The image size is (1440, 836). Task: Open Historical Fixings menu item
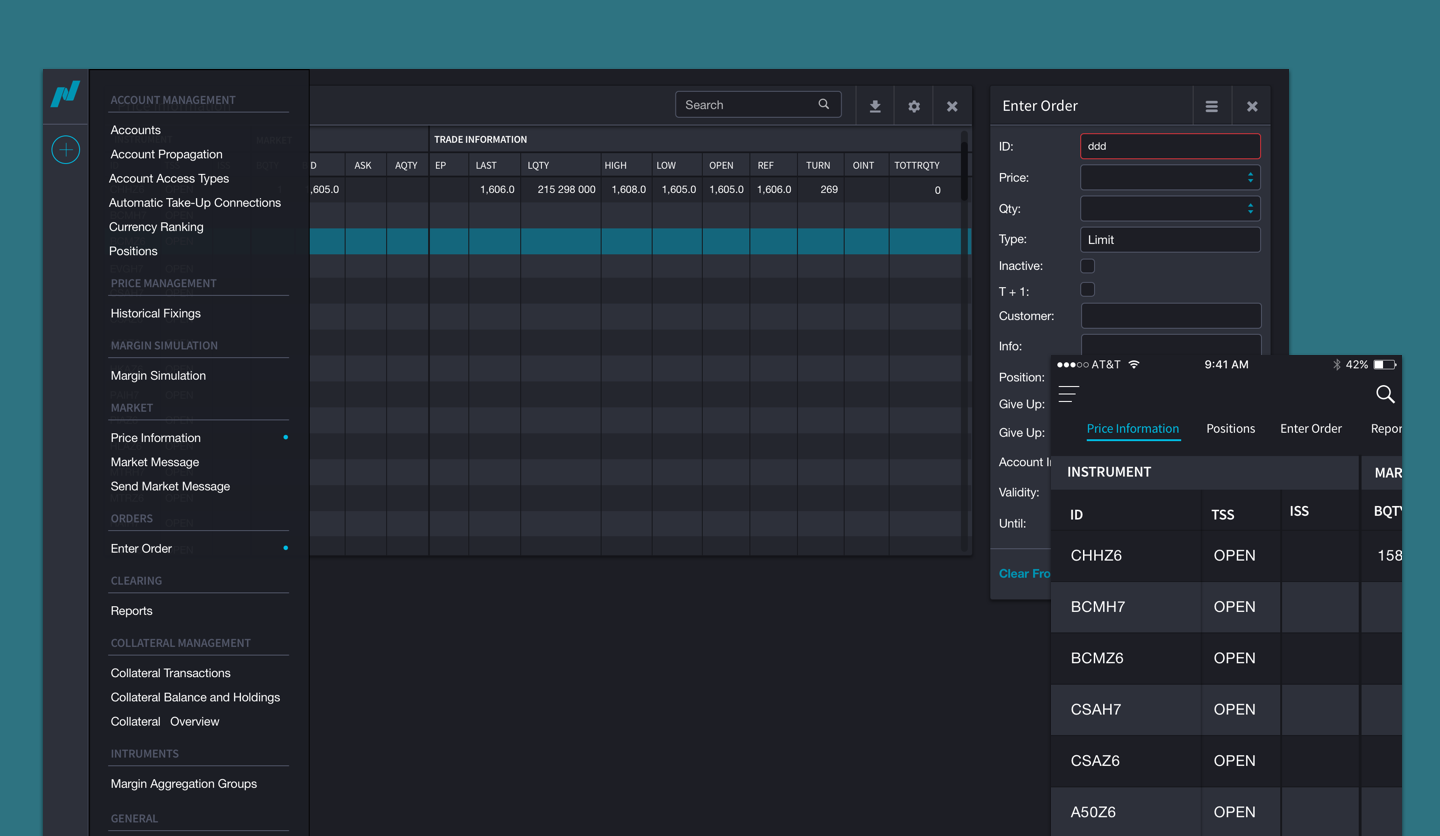156,313
